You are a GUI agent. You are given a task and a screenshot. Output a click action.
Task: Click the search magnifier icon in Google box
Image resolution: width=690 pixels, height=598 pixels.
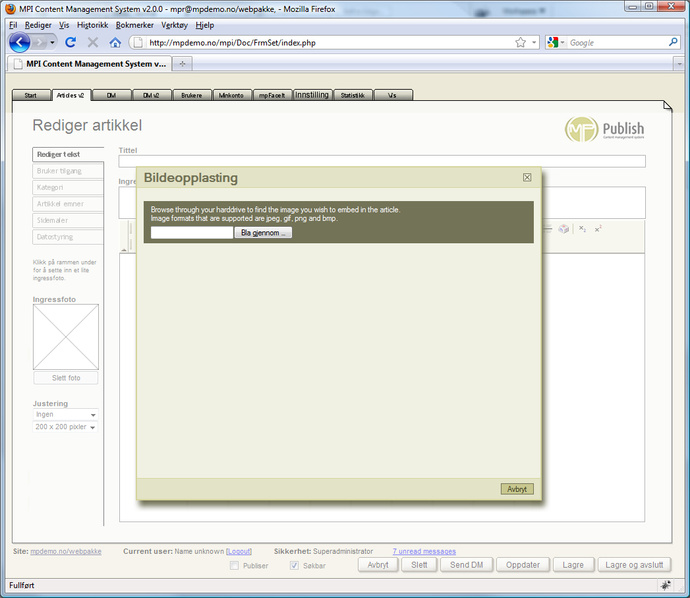point(673,43)
